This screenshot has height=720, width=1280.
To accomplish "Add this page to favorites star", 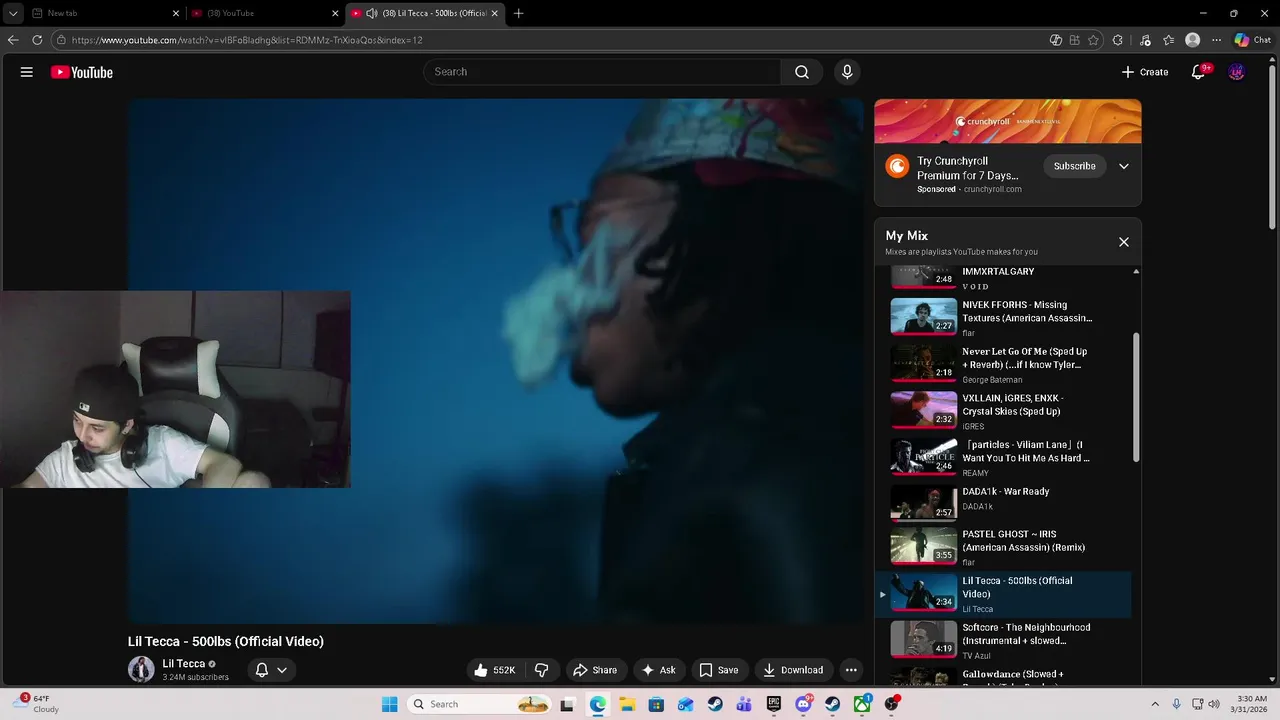I will (1093, 40).
